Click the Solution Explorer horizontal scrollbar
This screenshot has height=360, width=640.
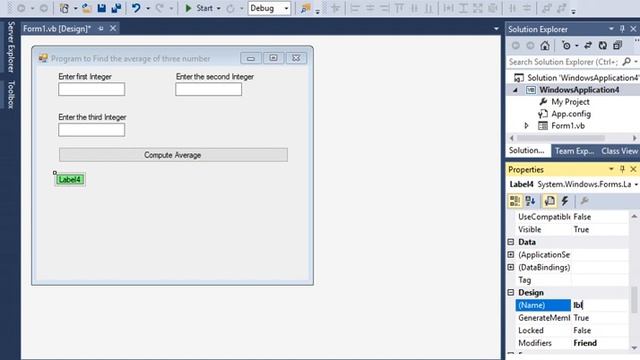pos(560,138)
